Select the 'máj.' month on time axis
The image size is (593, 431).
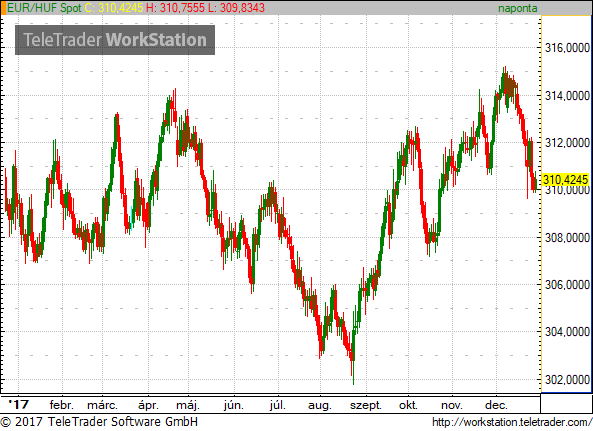[x=188, y=405]
